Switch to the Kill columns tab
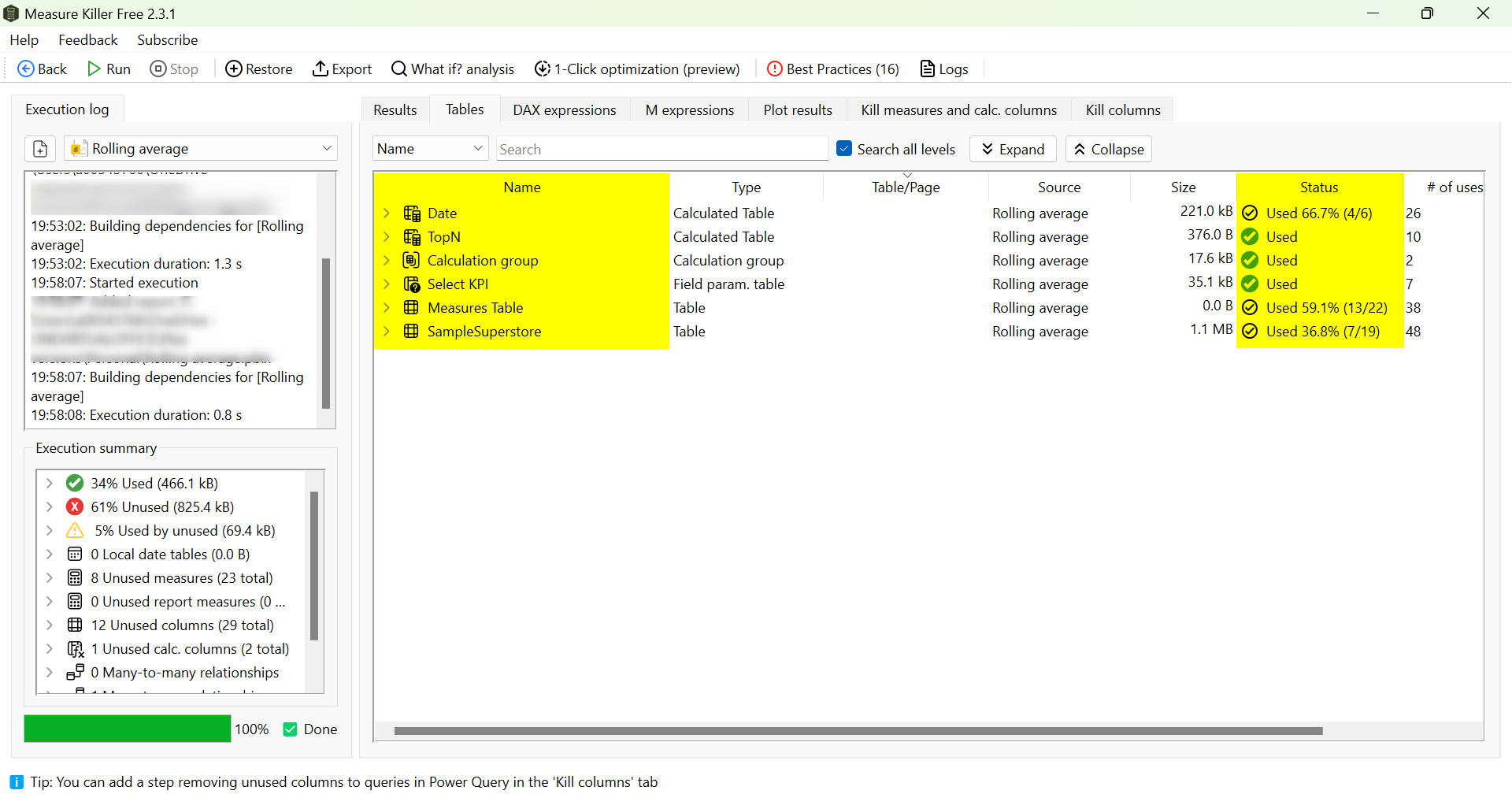 tap(1122, 110)
